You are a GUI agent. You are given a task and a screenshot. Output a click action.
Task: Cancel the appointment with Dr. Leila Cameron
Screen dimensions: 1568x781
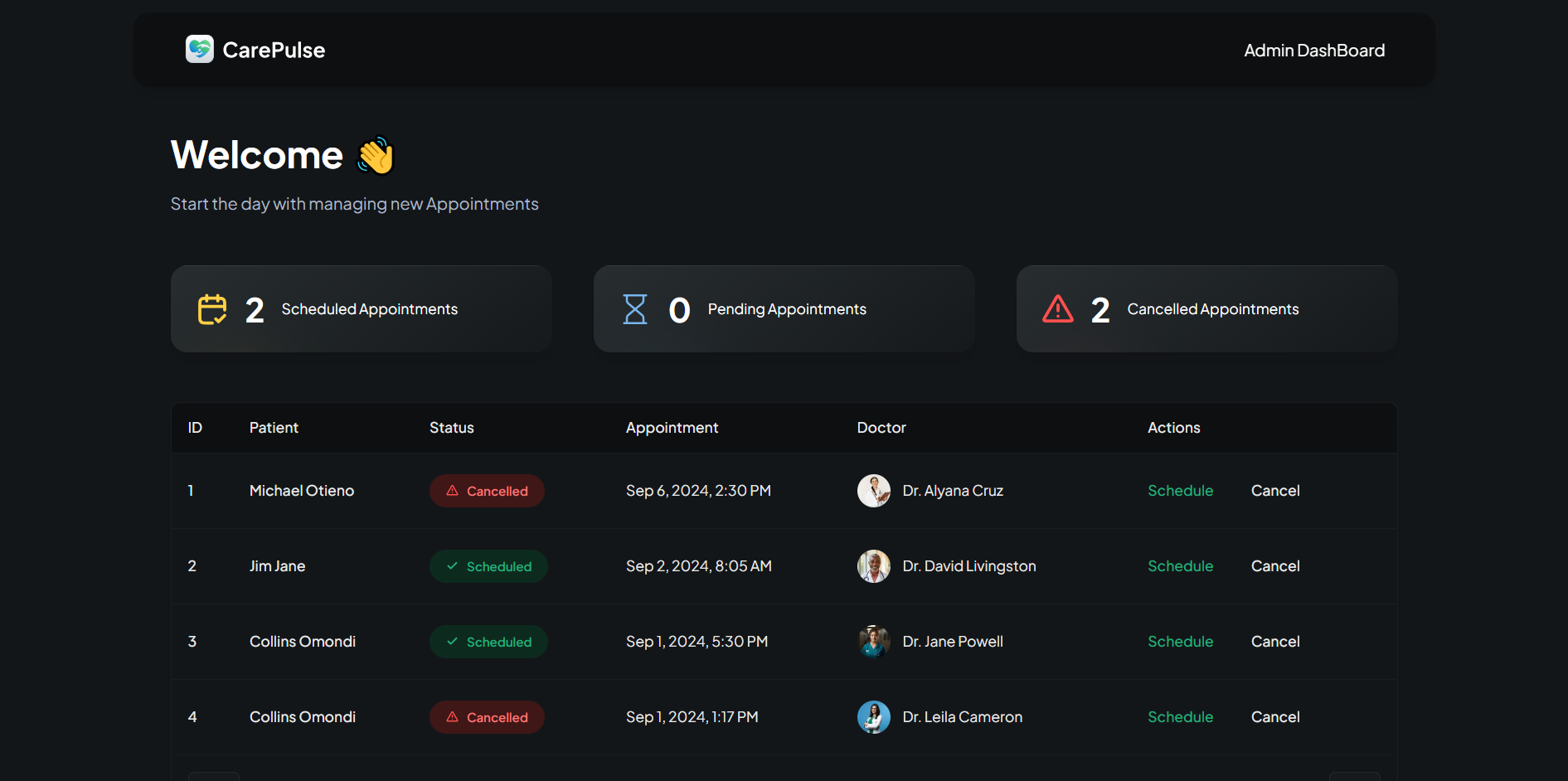pos(1274,717)
